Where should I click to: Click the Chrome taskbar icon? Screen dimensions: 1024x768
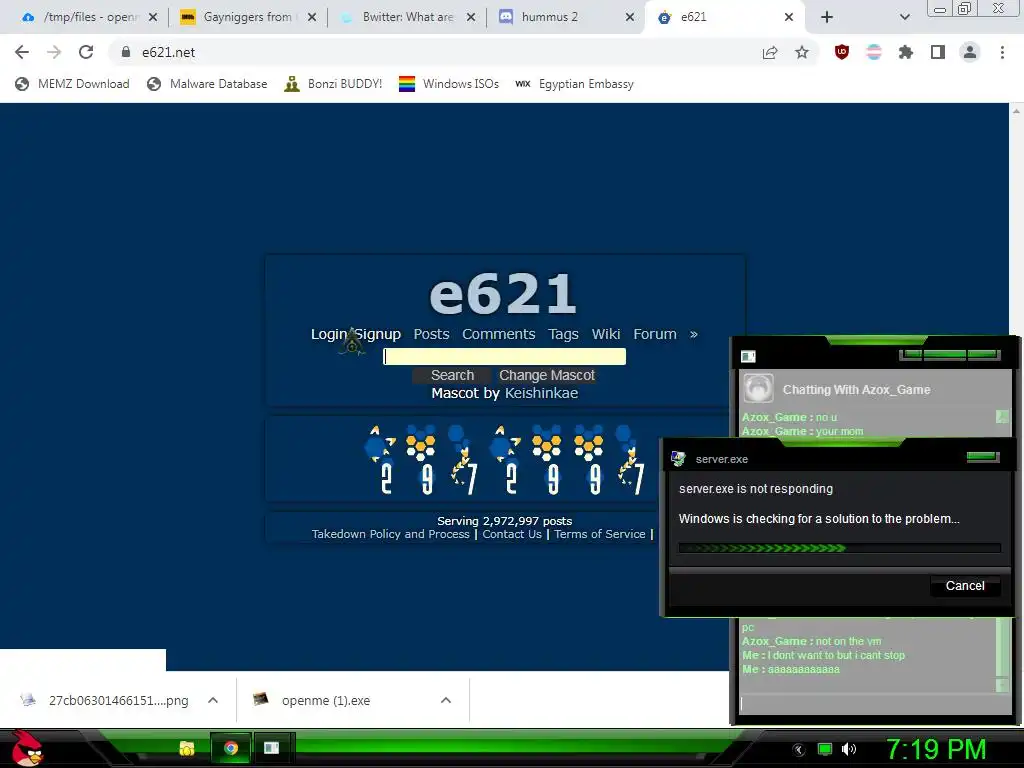[231, 748]
